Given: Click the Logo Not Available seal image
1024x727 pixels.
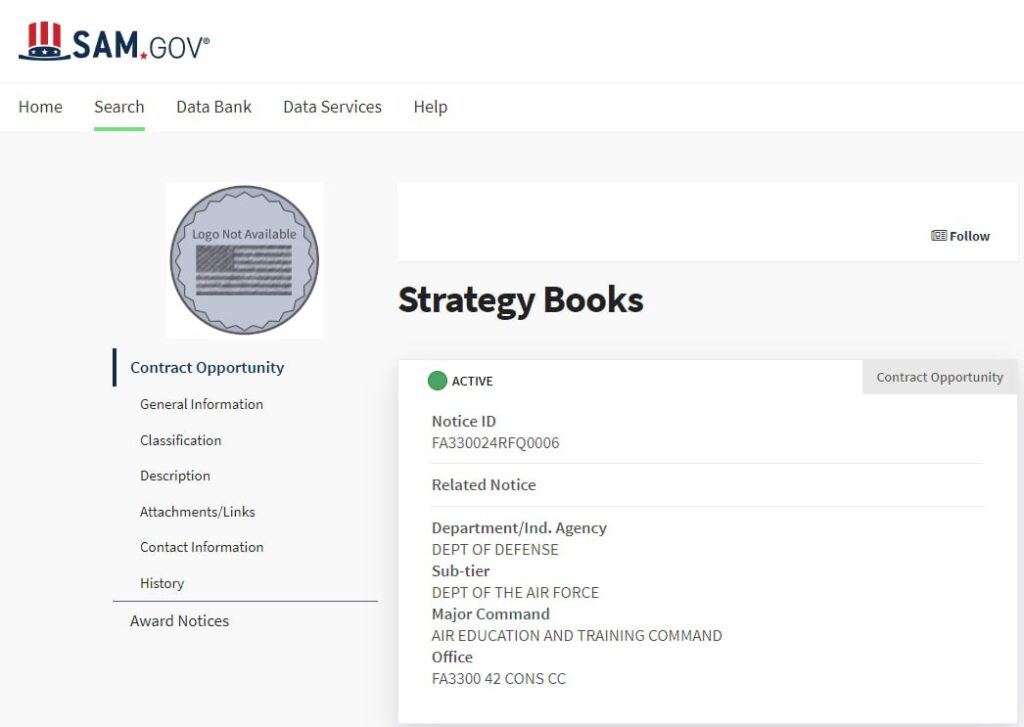Looking at the screenshot, I should [x=244, y=260].
